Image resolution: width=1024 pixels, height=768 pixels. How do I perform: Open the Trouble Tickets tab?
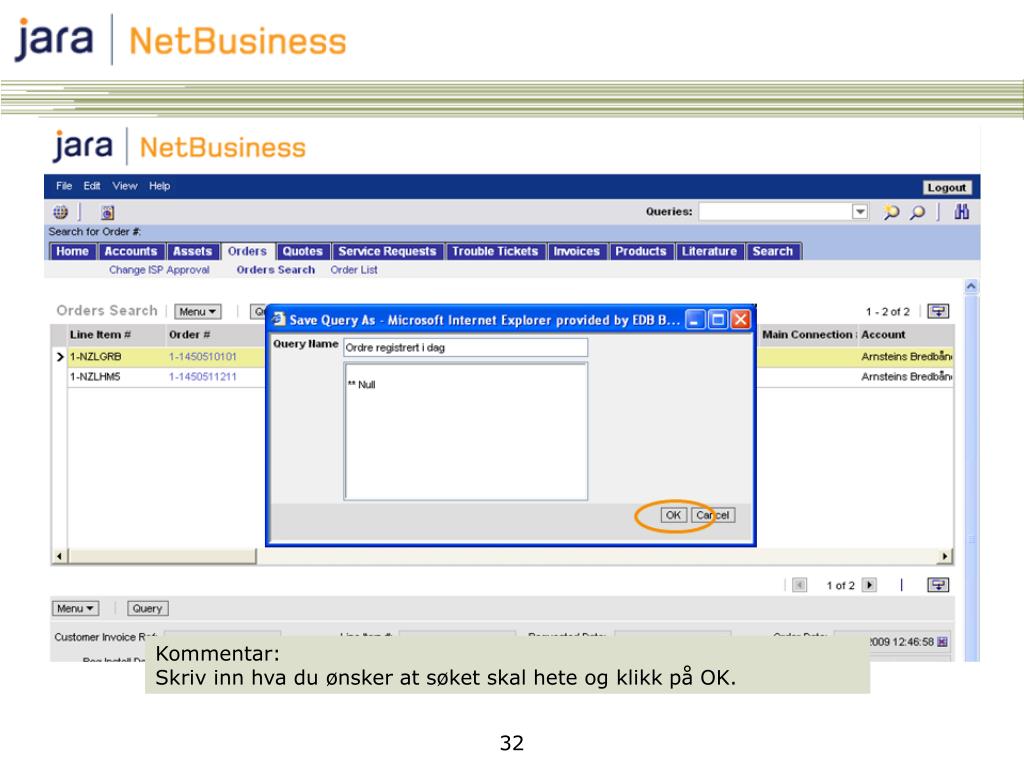point(495,251)
